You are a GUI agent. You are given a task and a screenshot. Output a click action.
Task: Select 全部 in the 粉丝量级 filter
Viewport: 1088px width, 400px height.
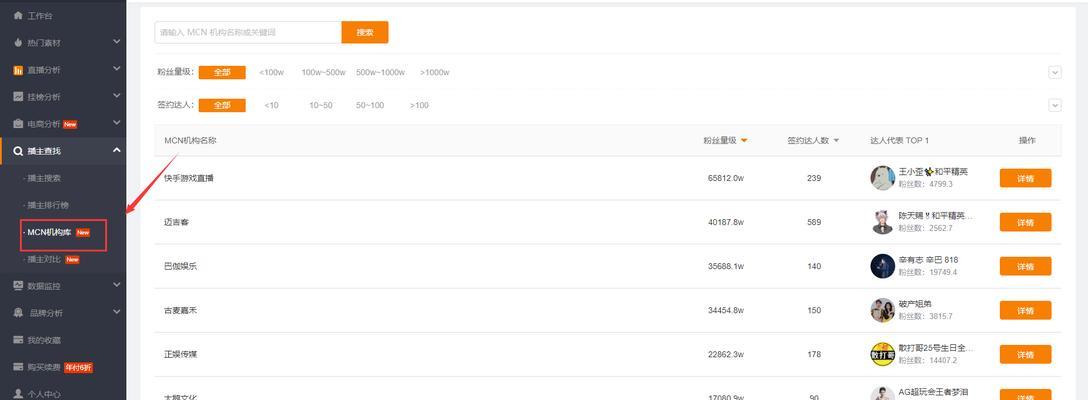coord(222,72)
